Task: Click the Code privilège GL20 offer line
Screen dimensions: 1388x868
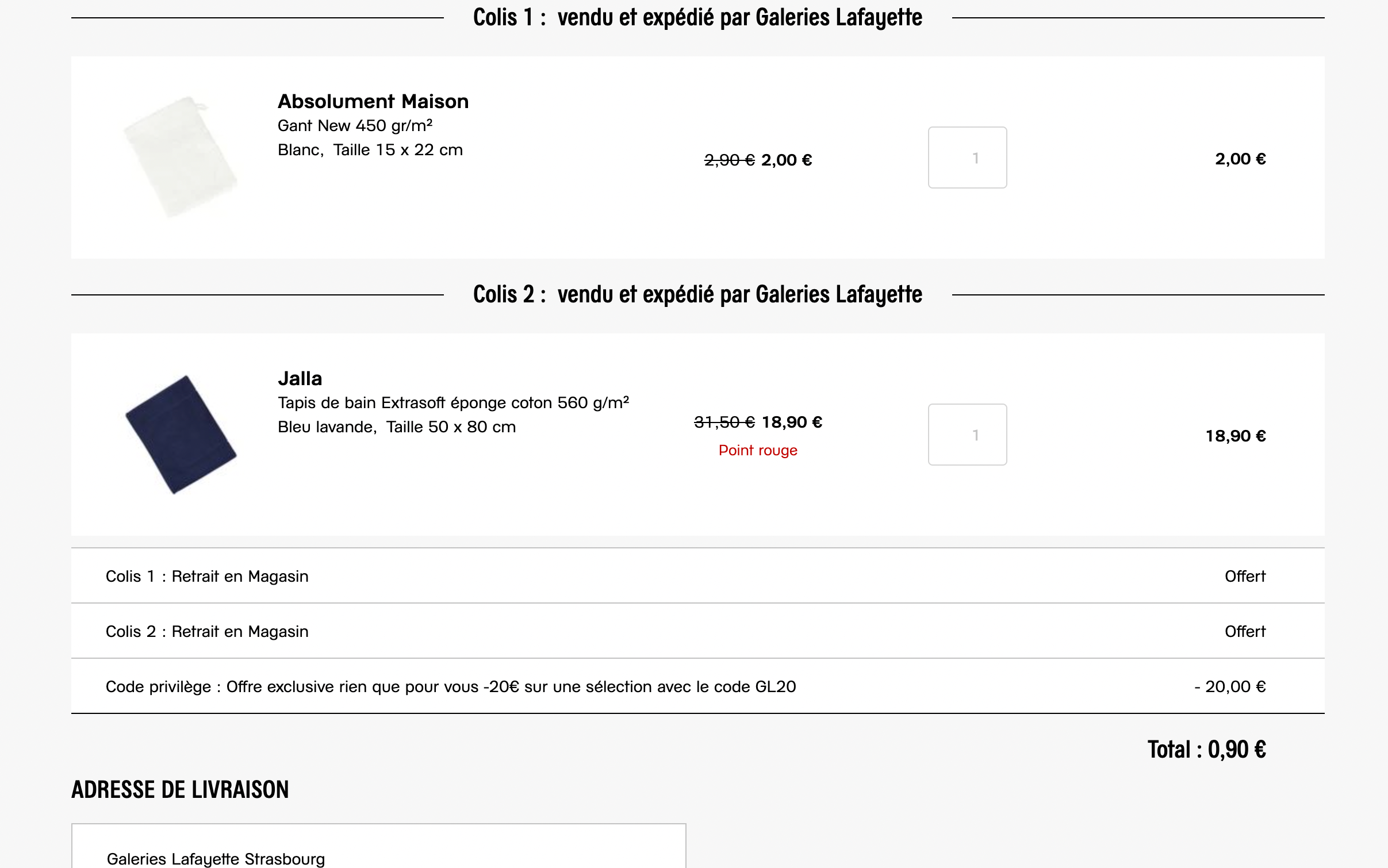Action: coord(450,686)
